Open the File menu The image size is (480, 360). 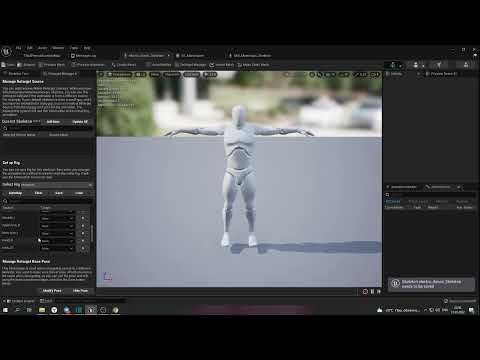[x=19, y=48]
